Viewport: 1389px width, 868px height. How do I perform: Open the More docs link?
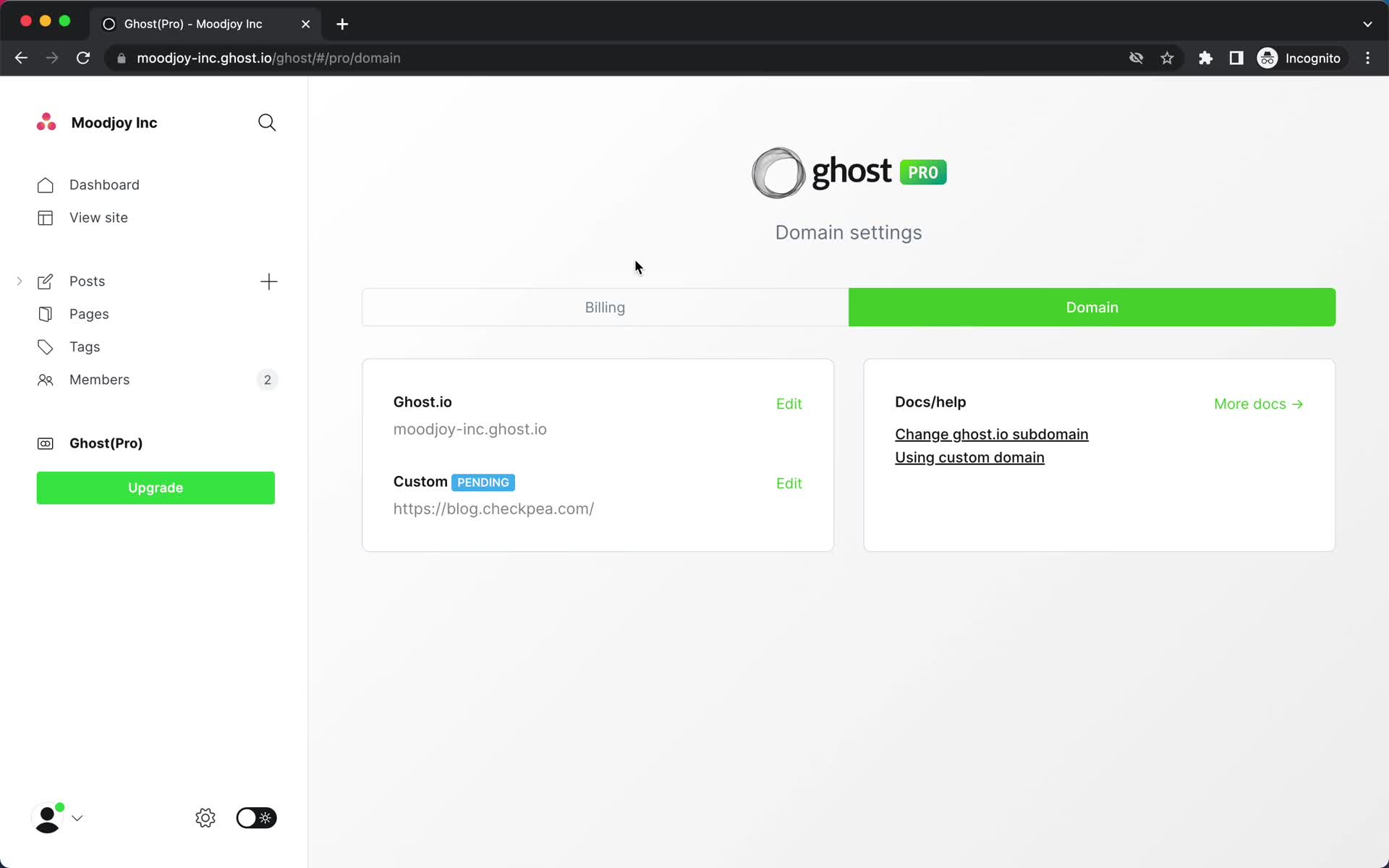[1259, 404]
